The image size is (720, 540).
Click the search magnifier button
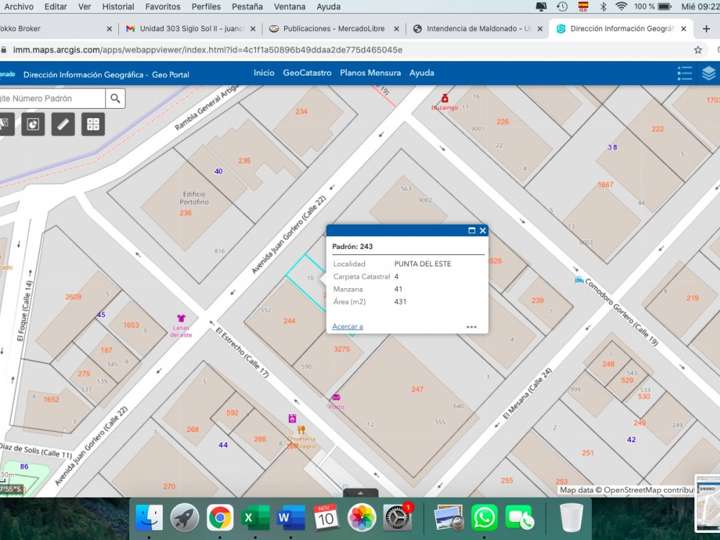point(116,98)
